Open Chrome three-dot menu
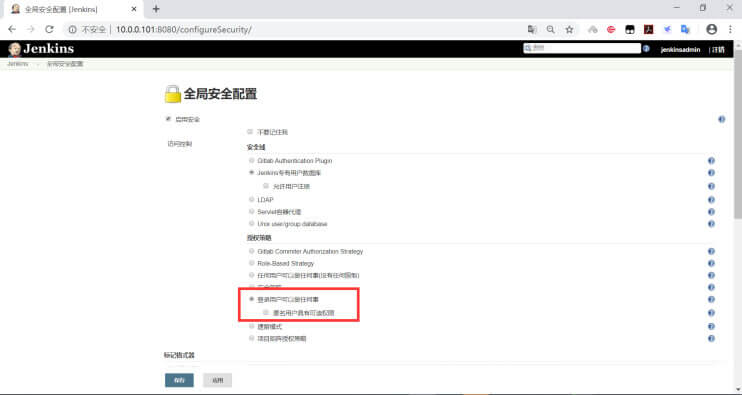Image resolution: width=742 pixels, height=395 pixels. pyautogui.click(x=730, y=29)
